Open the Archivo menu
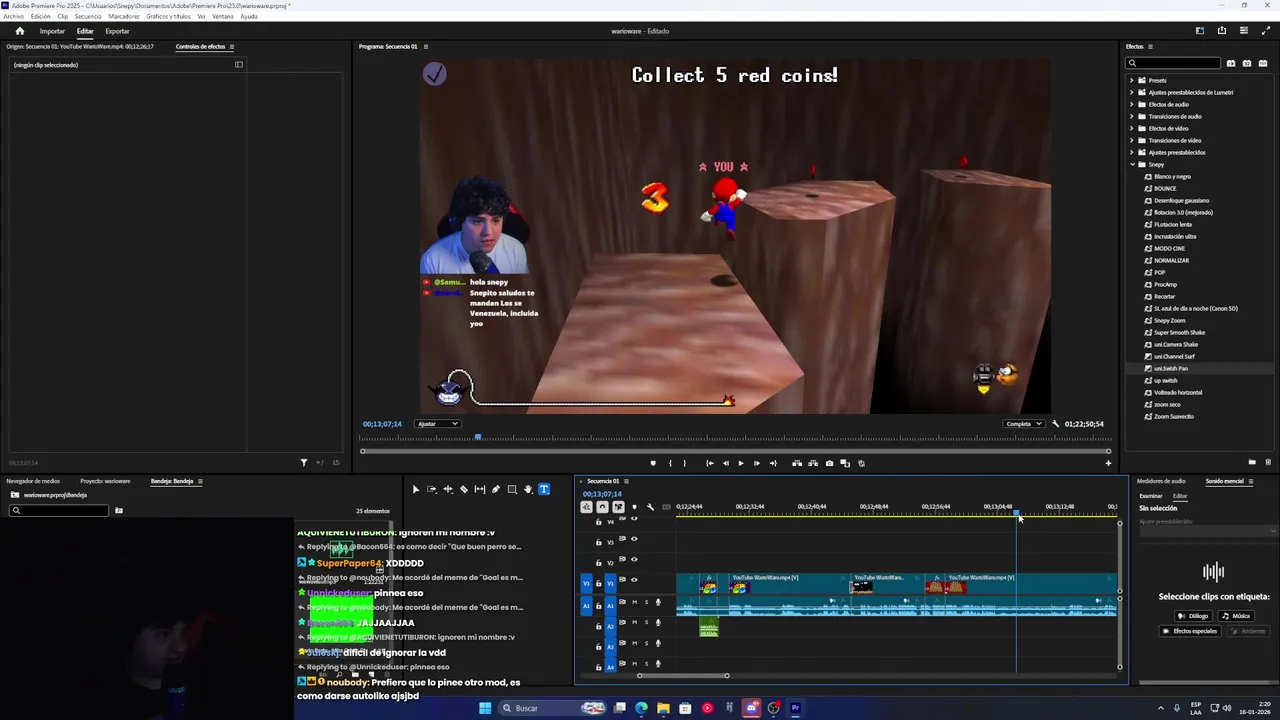Image resolution: width=1280 pixels, height=720 pixels. (13, 17)
